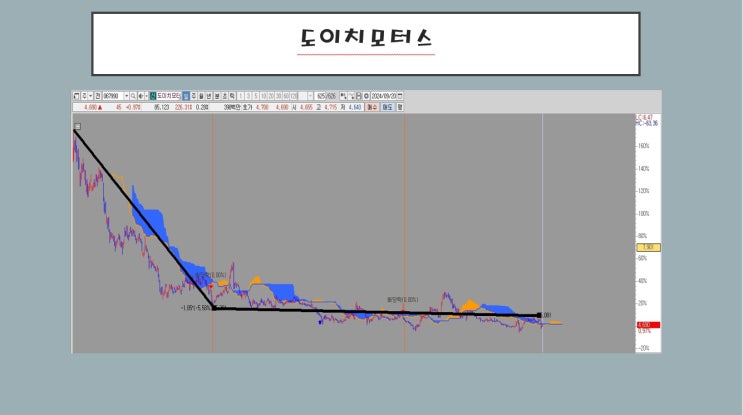Click the stock code input field
Image resolution: width=743 pixels, height=415 pixels.
[x=113, y=96]
